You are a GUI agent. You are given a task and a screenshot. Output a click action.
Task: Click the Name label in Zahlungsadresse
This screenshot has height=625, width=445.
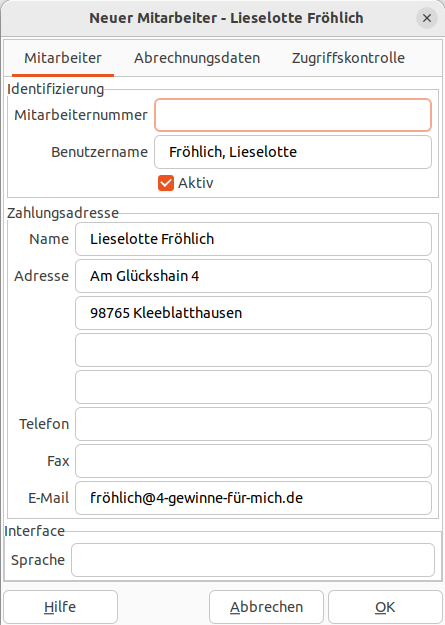pyautogui.click(x=49, y=239)
